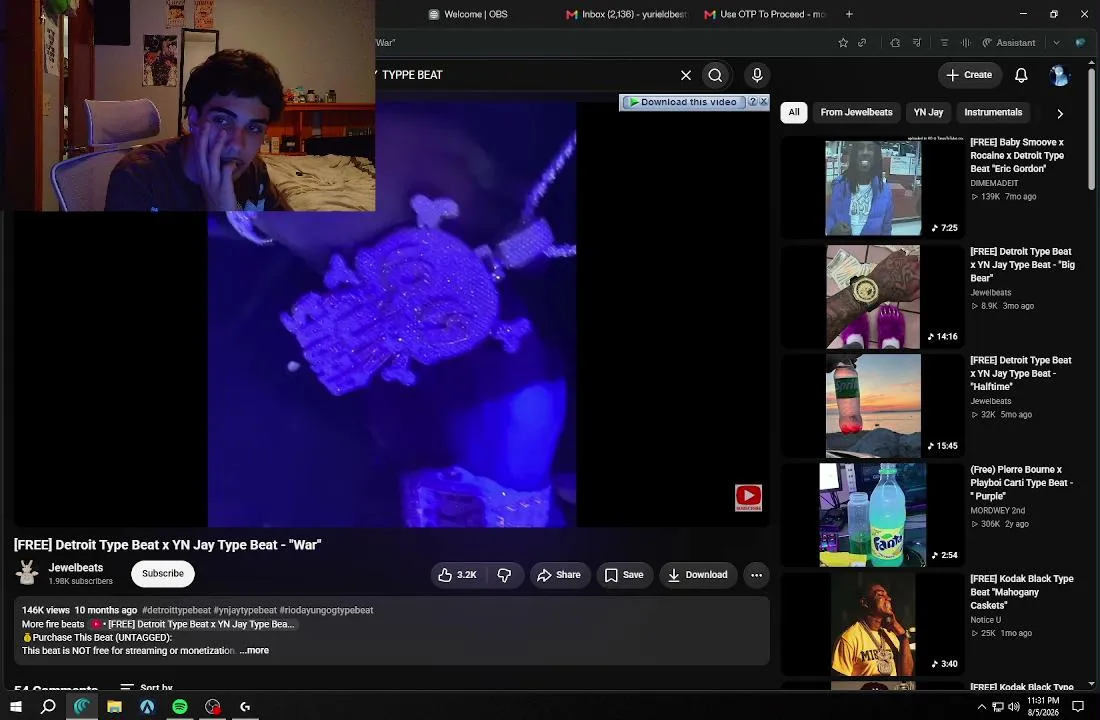Switch to the Gmail Inbox tab
The image size is (1100, 720).
(x=626, y=14)
